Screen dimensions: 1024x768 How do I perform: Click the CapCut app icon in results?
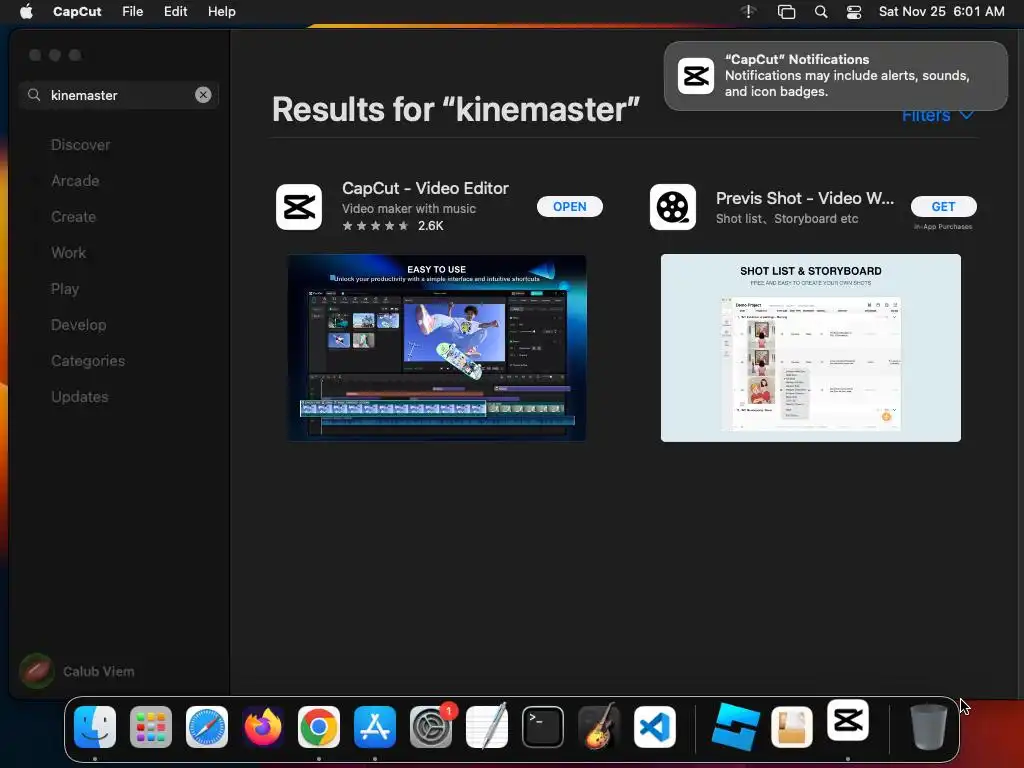click(x=299, y=207)
